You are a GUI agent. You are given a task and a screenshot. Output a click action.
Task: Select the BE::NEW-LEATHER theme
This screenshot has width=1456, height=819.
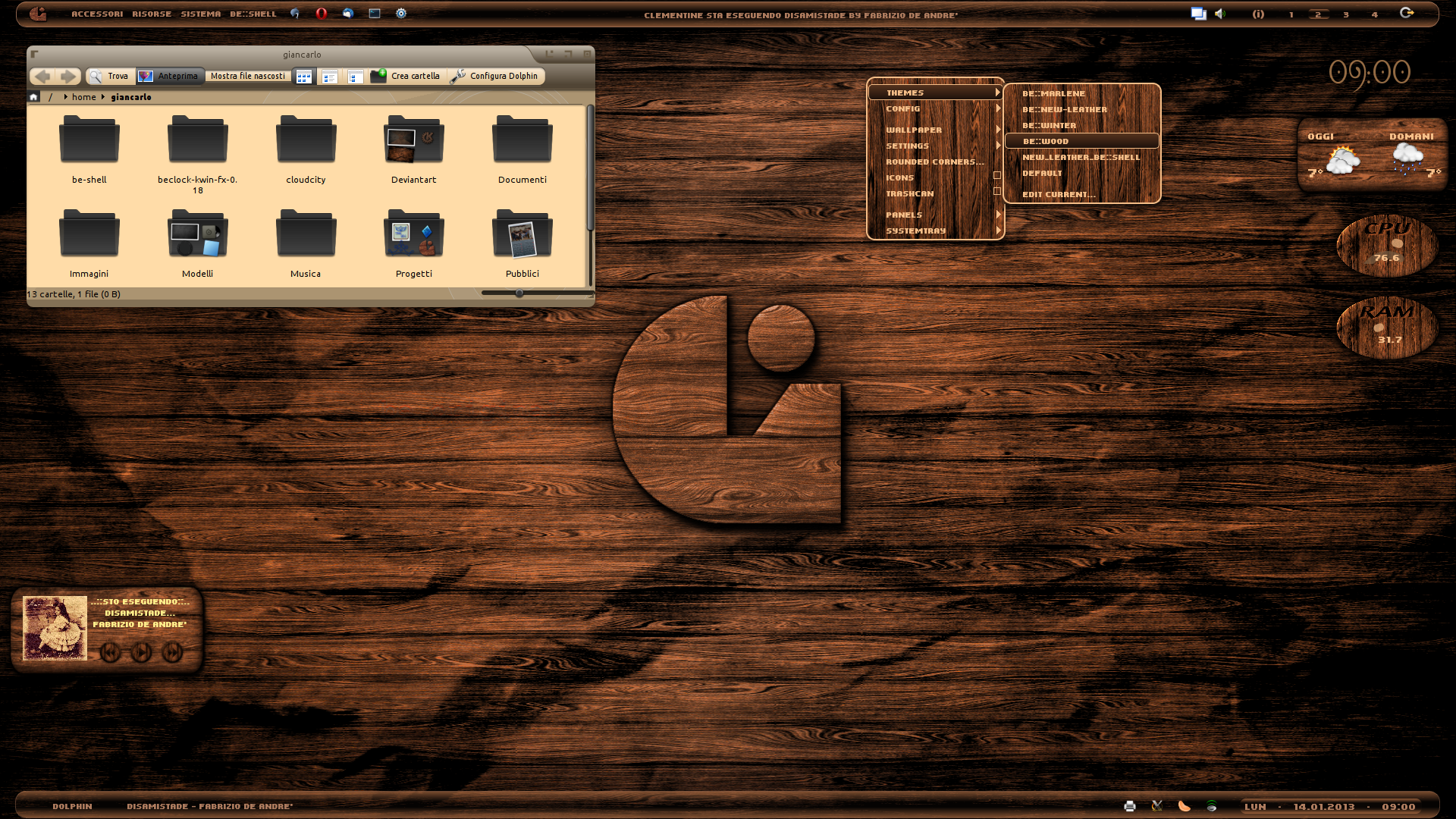[x=1082, y=109]
